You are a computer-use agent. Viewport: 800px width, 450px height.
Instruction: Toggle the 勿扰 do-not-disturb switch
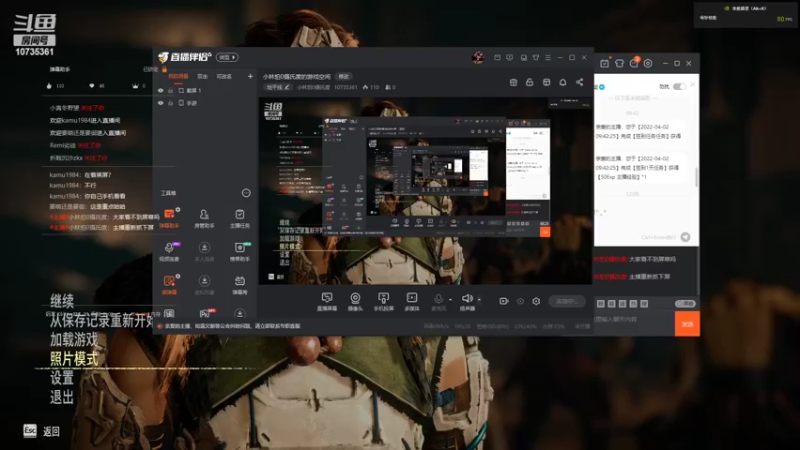tap(679, 87)
